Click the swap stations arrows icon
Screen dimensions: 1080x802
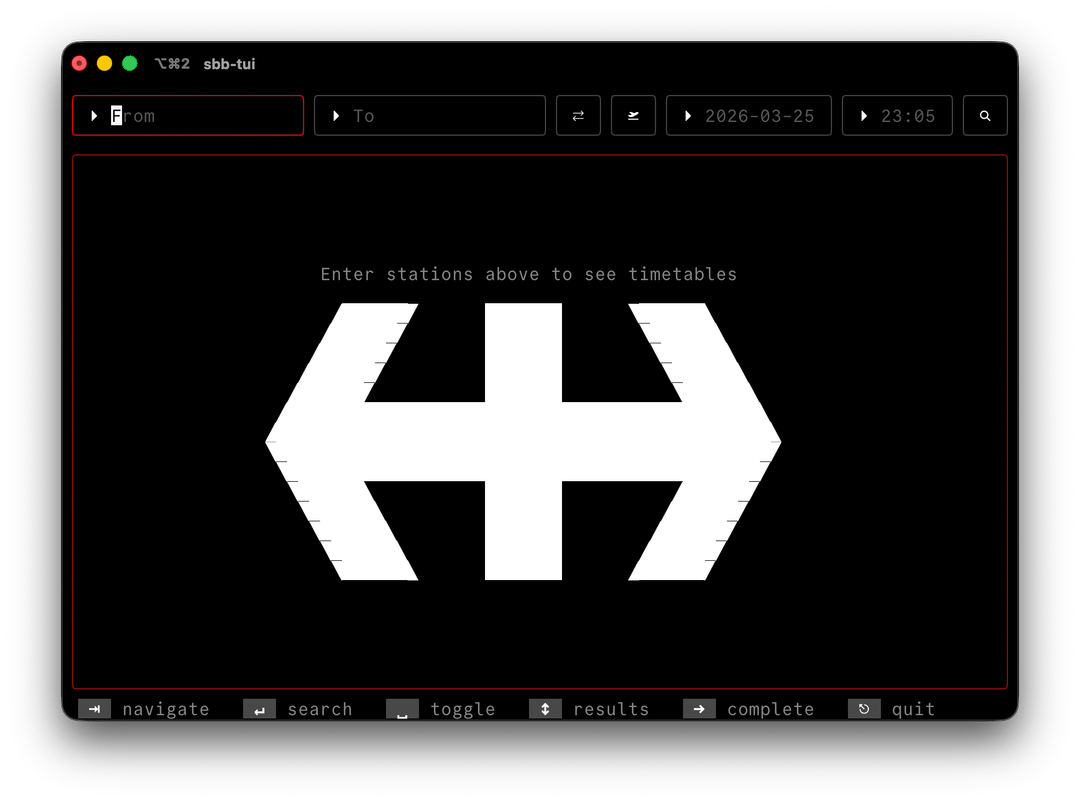pyautogui.click(x=578, y=116)
